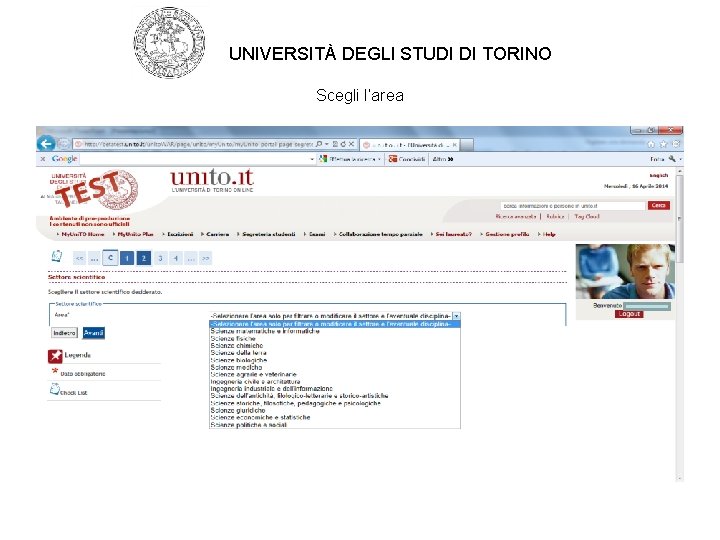
Task: Choose Scienze agrarie e veterinarie option
Action: point(335,375)
